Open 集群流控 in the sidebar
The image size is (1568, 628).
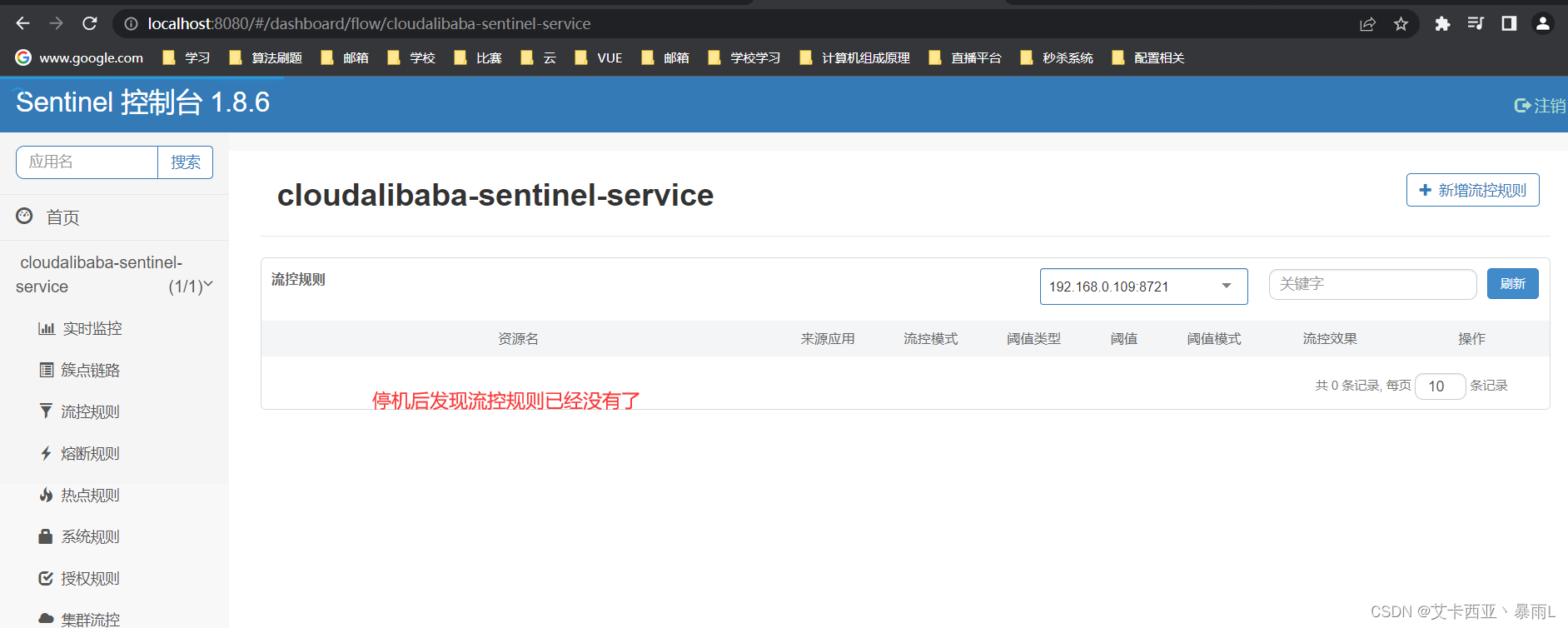pyautogui.click(x=90, y=619)
